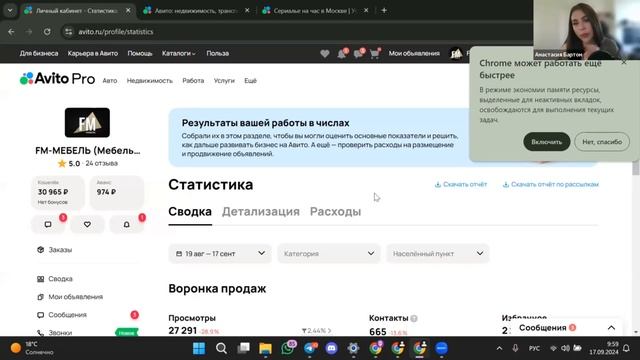Image resolution: width=640 pixels, height=360 pixels.
Task: Expand the Каталоги menu in the top bar
Action: pos(178,53)
